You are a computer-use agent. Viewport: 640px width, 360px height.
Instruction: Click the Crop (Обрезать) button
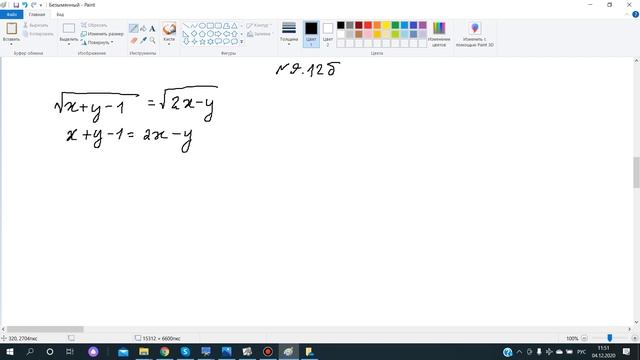[x=94, y=25]
